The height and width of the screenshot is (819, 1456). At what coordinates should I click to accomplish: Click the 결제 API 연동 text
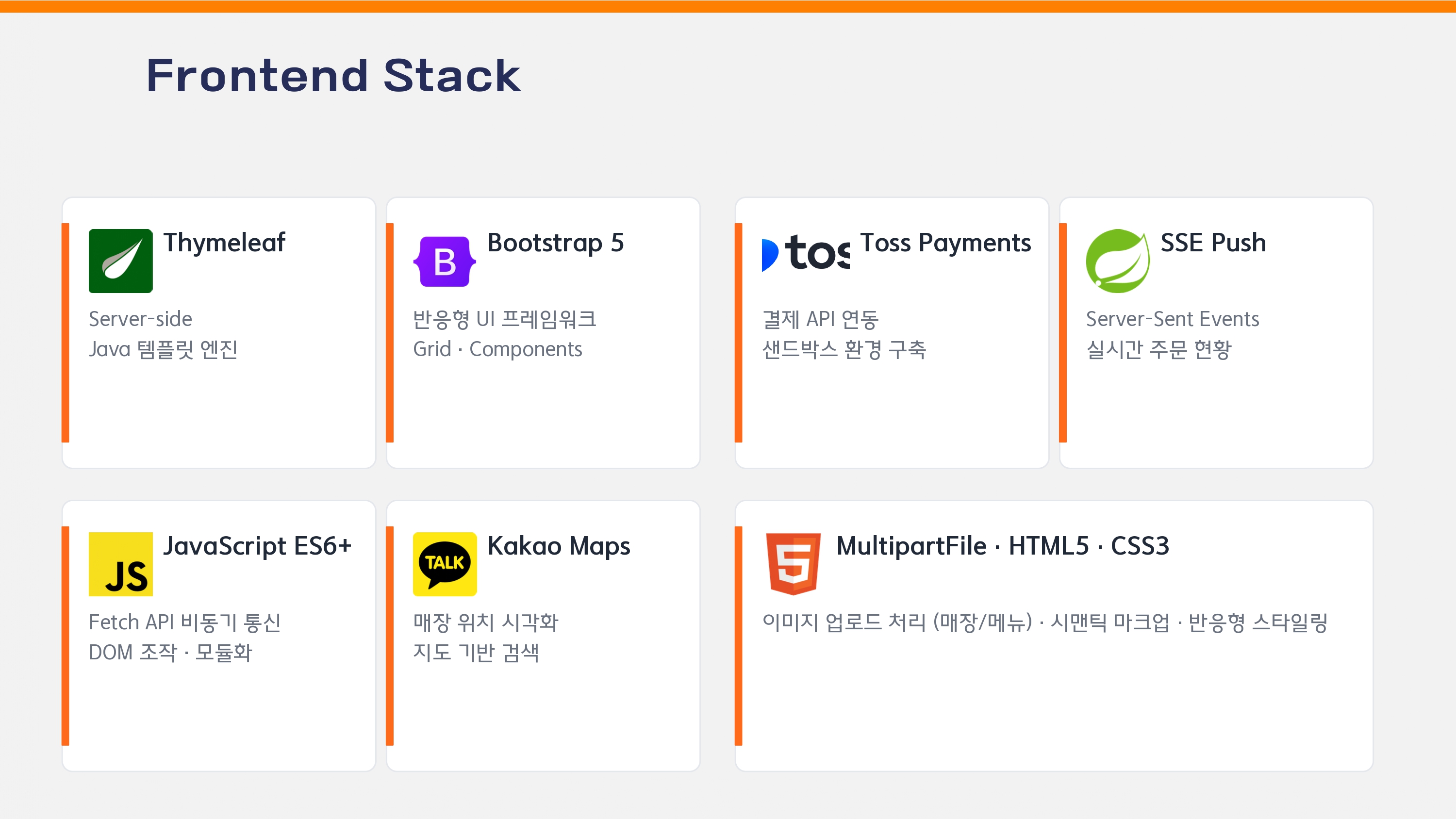[x=820, y=319]
